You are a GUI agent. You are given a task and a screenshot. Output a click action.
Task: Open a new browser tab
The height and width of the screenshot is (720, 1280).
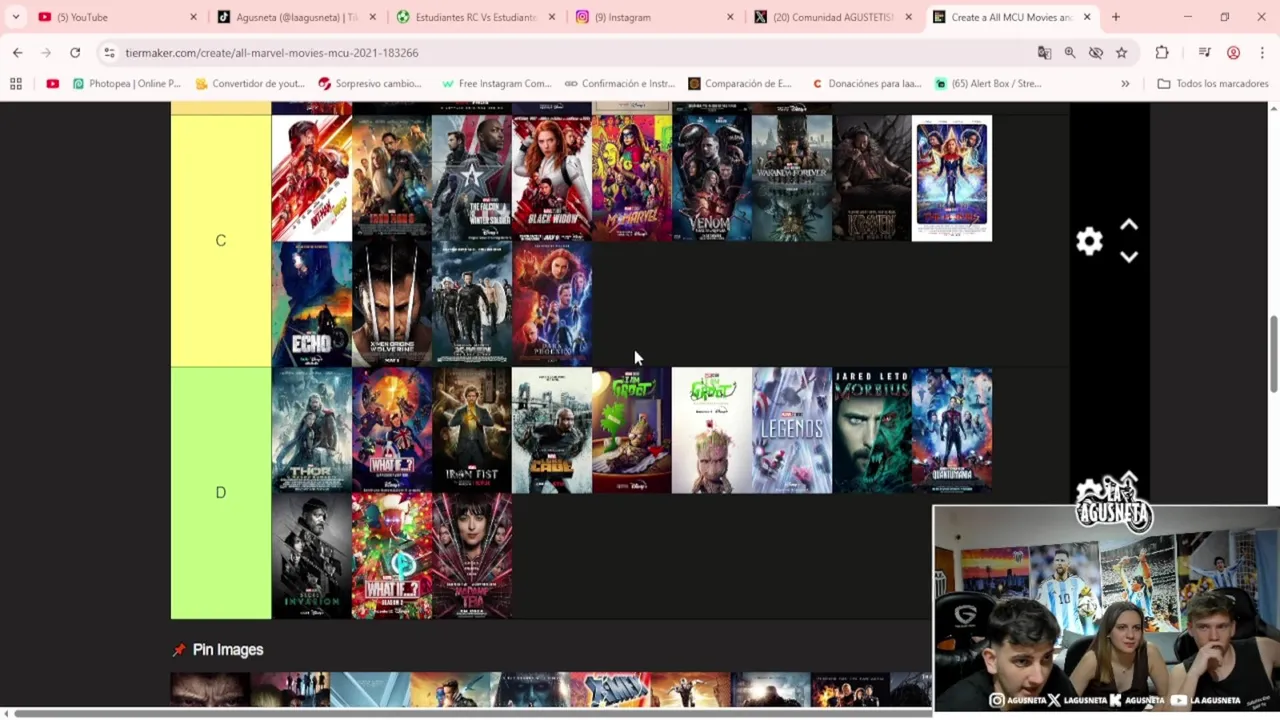tap(1115, 17)
